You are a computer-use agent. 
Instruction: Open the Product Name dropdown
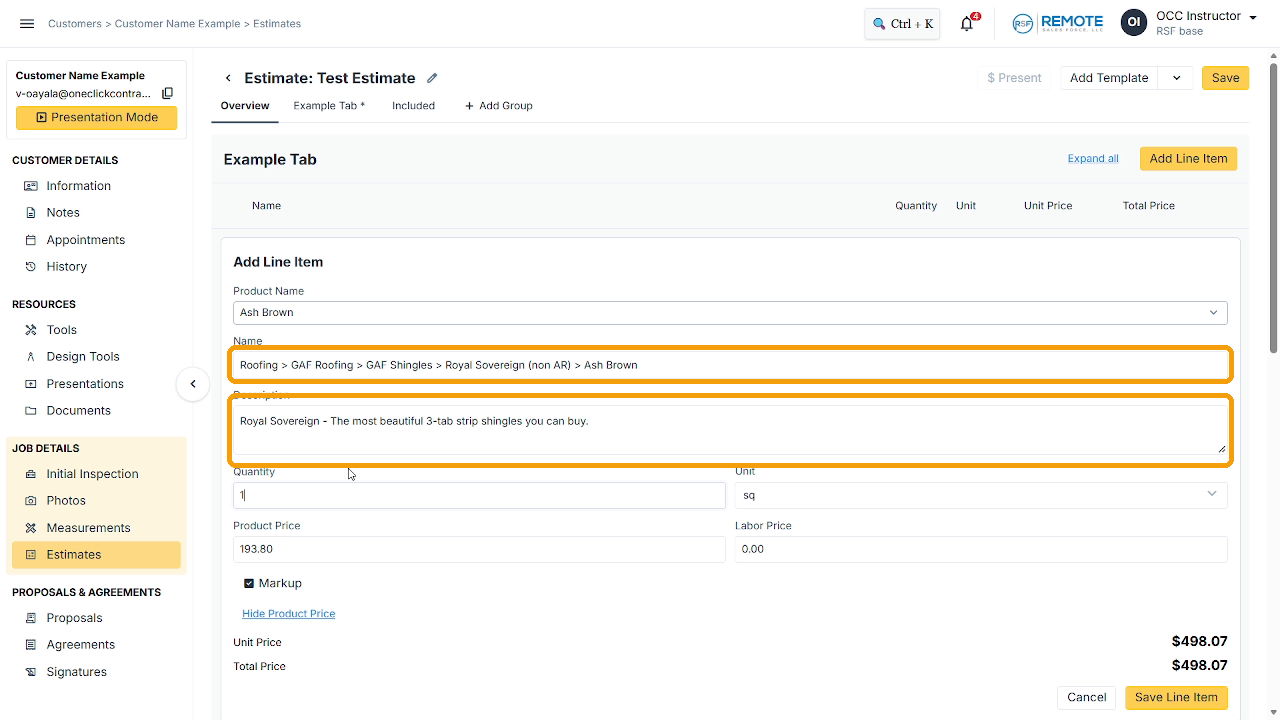coord(730,313)
